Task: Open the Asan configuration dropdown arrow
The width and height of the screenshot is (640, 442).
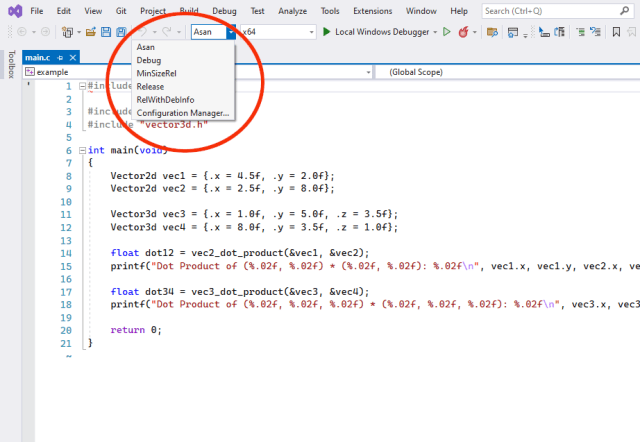Action: click(x=231, y=32)
